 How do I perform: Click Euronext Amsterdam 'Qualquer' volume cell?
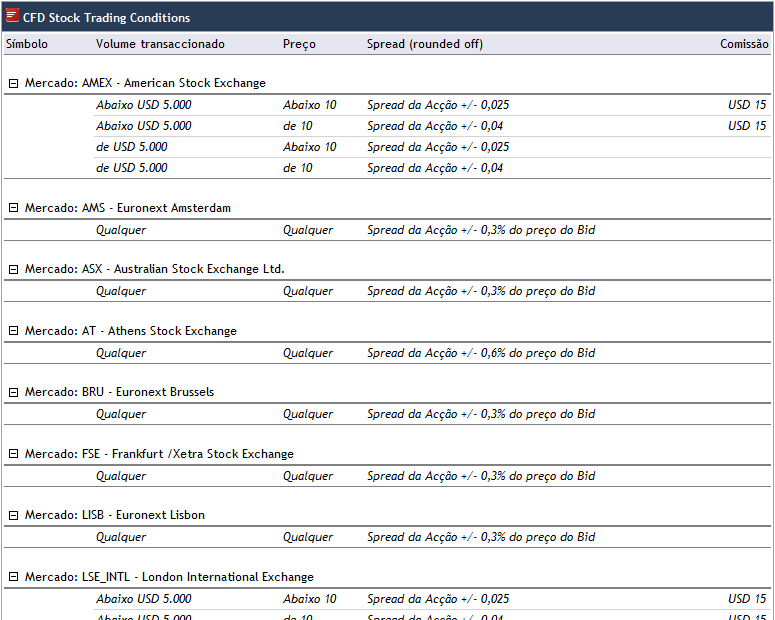tap(121, 230)
